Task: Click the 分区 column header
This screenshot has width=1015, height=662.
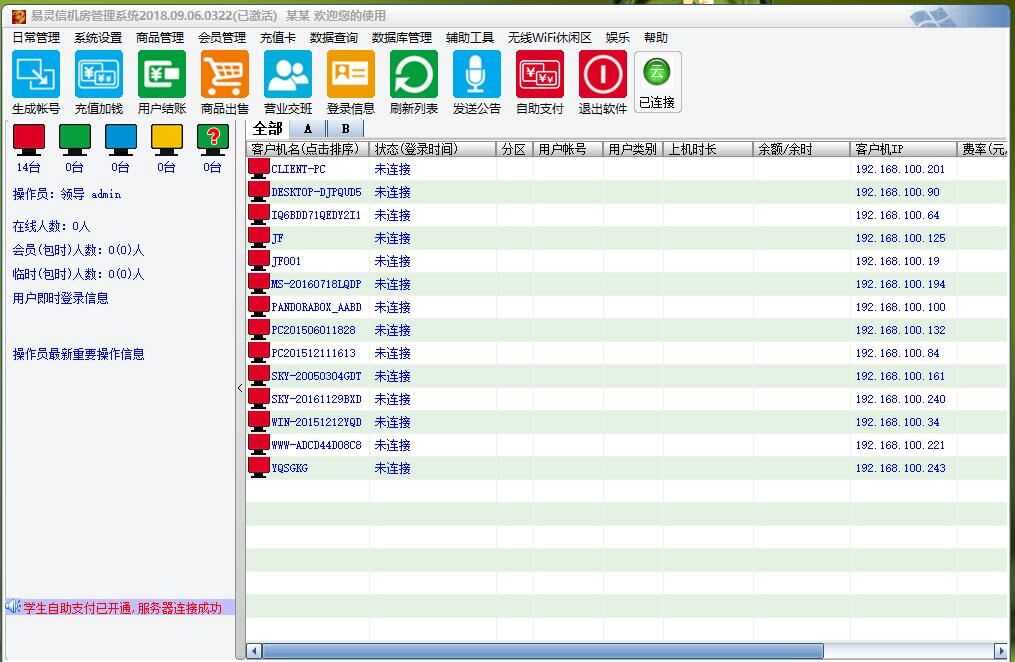Action: [515, 149]
